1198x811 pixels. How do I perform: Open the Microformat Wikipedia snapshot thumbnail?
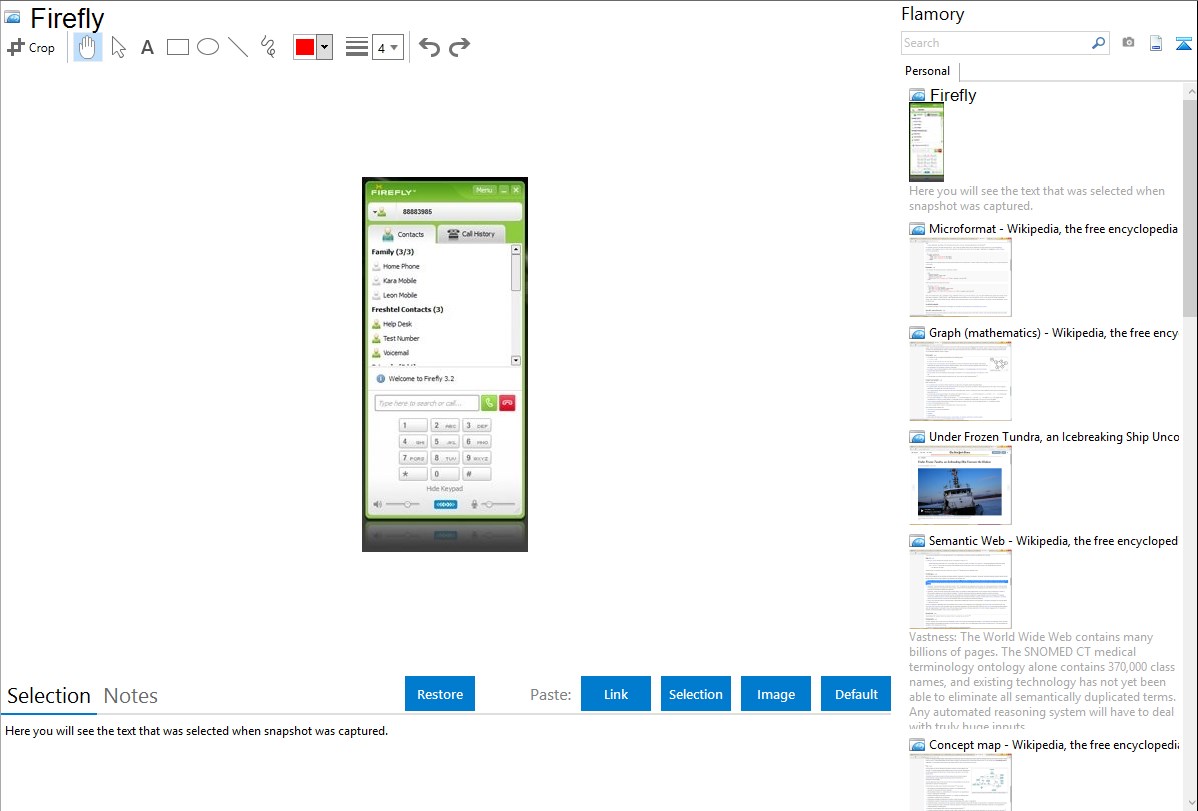coord(960,277)
